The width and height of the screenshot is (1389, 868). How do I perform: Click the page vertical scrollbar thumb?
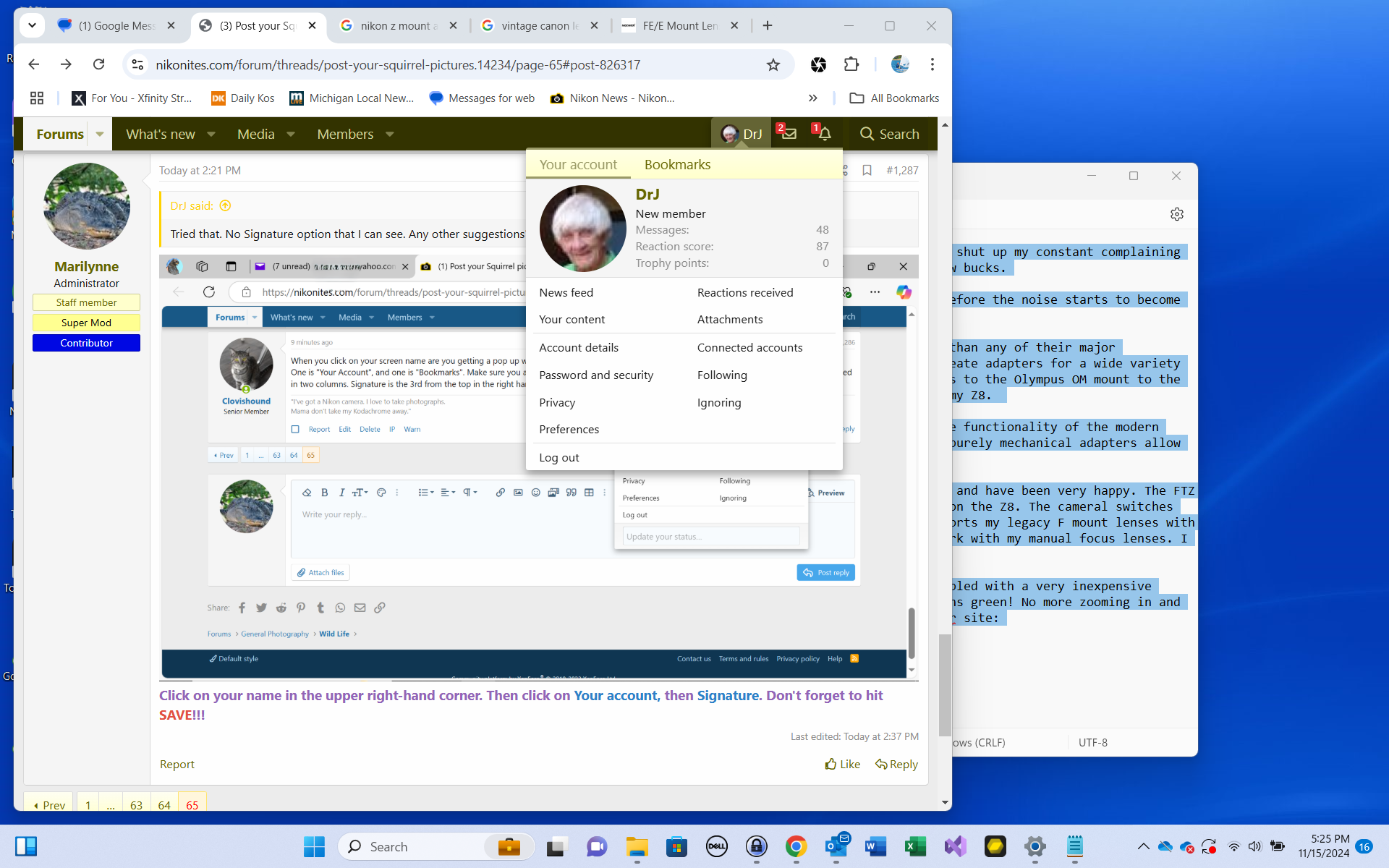pyautogui.click(x=944, y=684)
